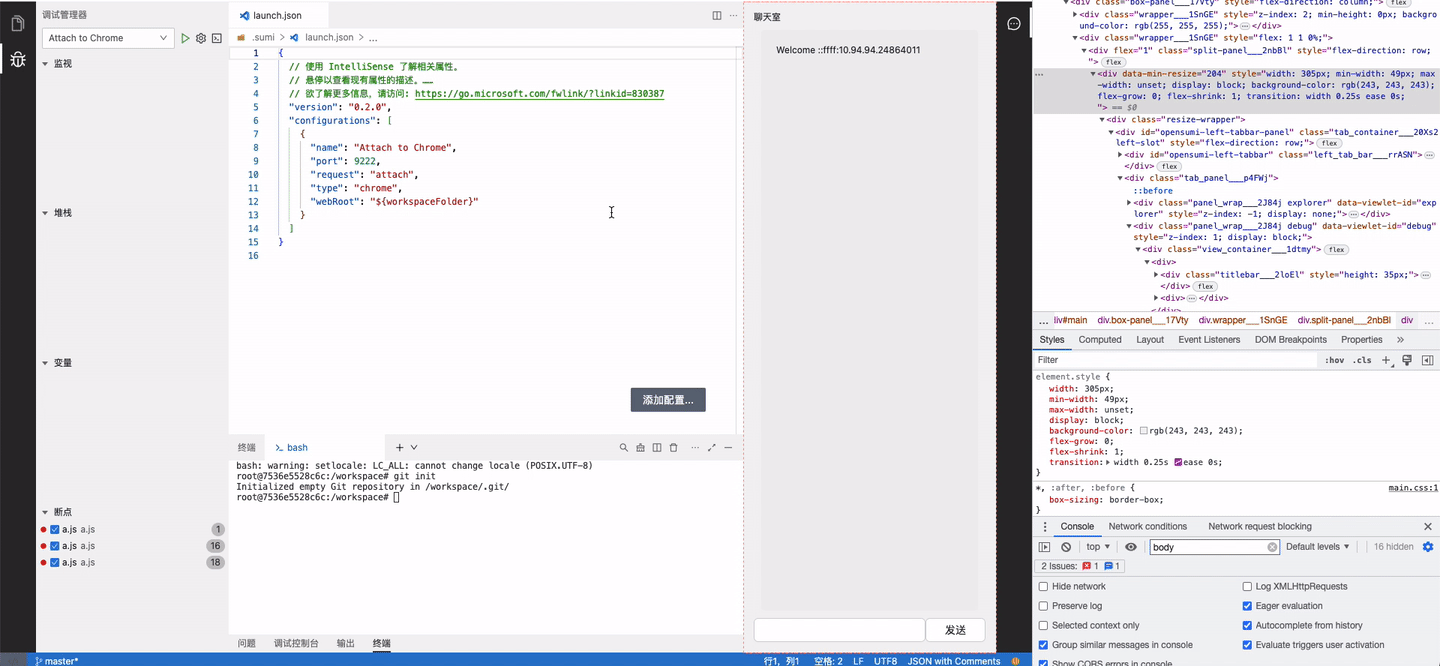The width and height of the screenshot is (1440, 666).
Task: Open the 调试控制台 debug console tab
Action: pyautogui.click(x=296, y=643)
